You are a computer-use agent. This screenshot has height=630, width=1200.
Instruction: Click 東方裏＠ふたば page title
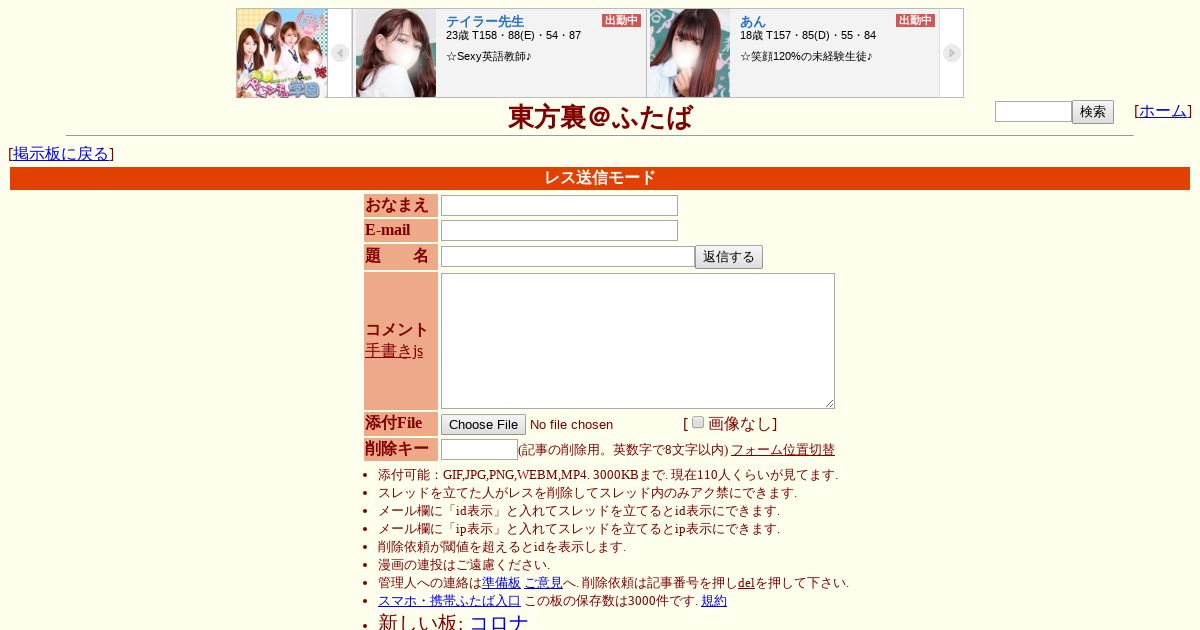pos(600,117)
